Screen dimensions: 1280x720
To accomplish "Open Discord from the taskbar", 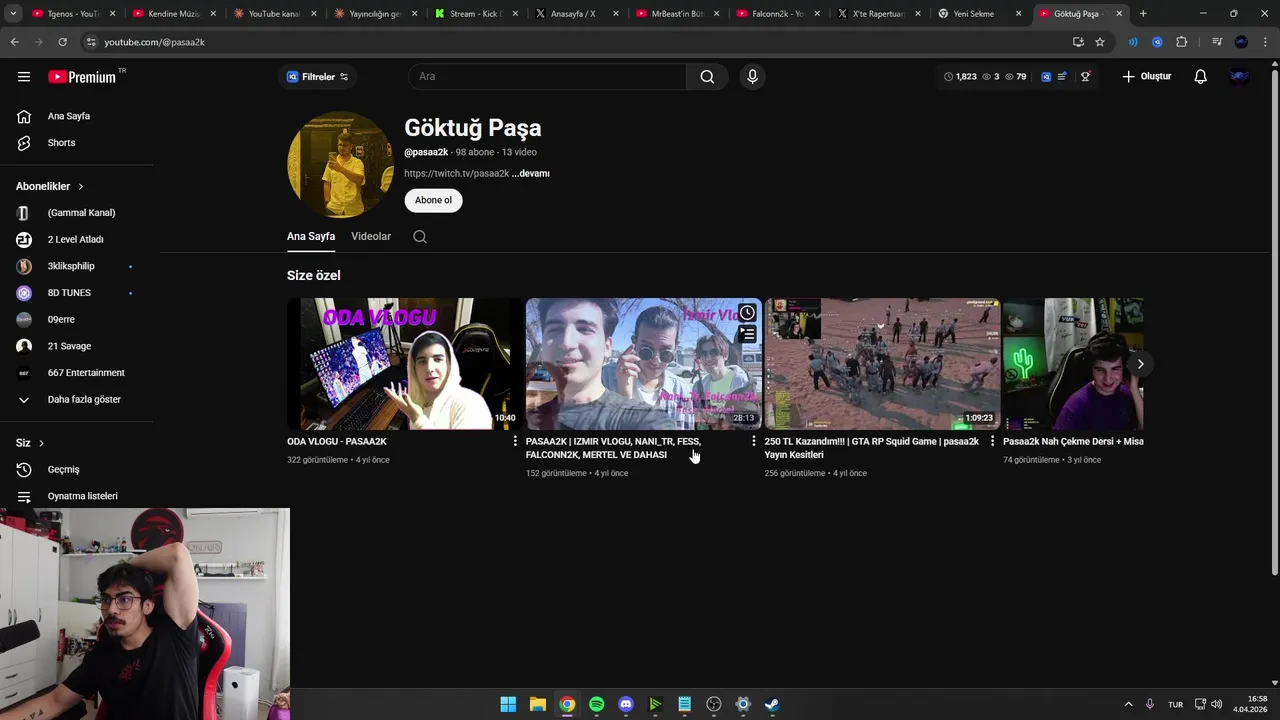I will (x=626, y=704).
